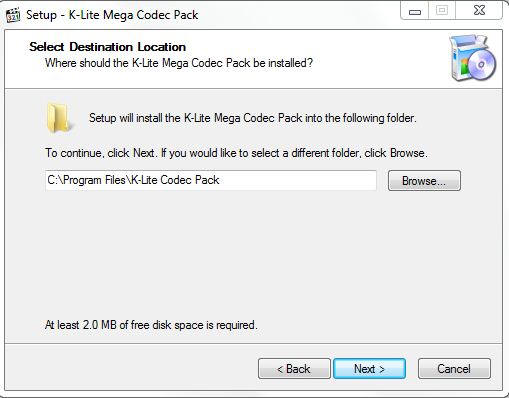
Task: Click the yellow folder icon
Action: click(x=59, y=117)
